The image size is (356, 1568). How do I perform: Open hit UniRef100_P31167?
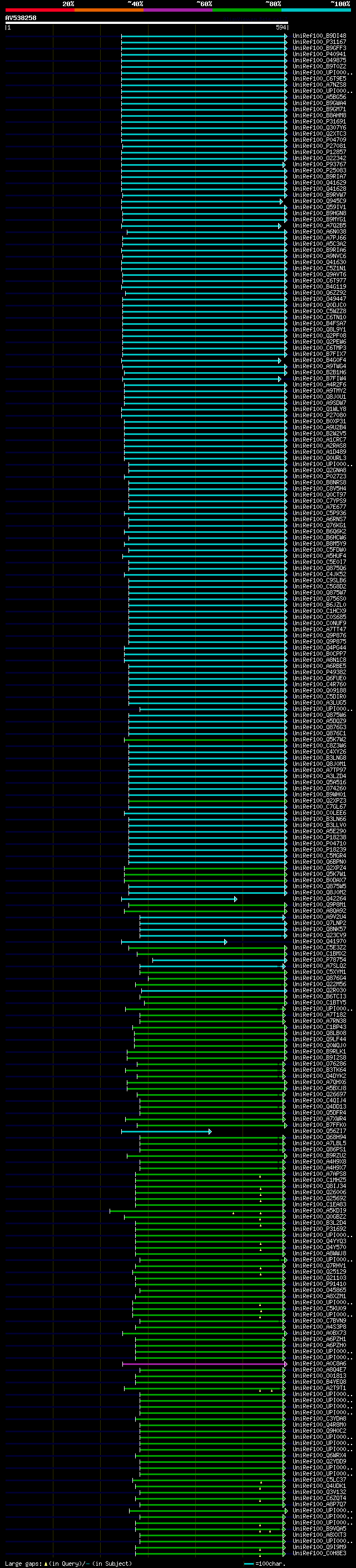click(319, 42)
